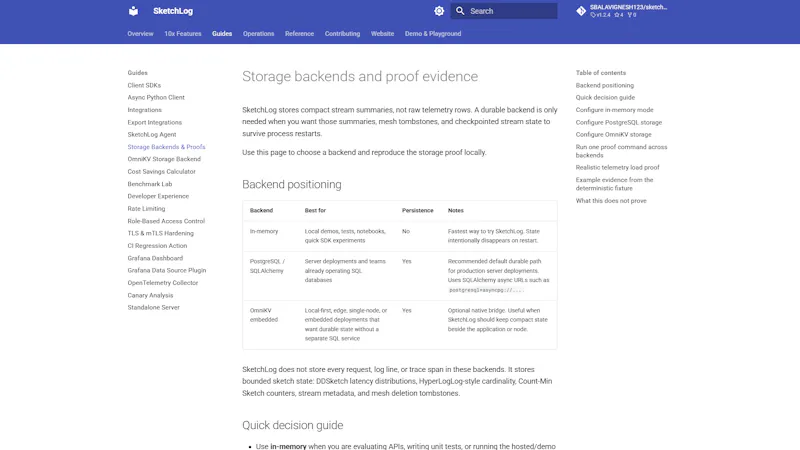Open the Demo & Playground tab
Image resolution: width=800 pixels, height=450 pixels.
coord(433,34)
